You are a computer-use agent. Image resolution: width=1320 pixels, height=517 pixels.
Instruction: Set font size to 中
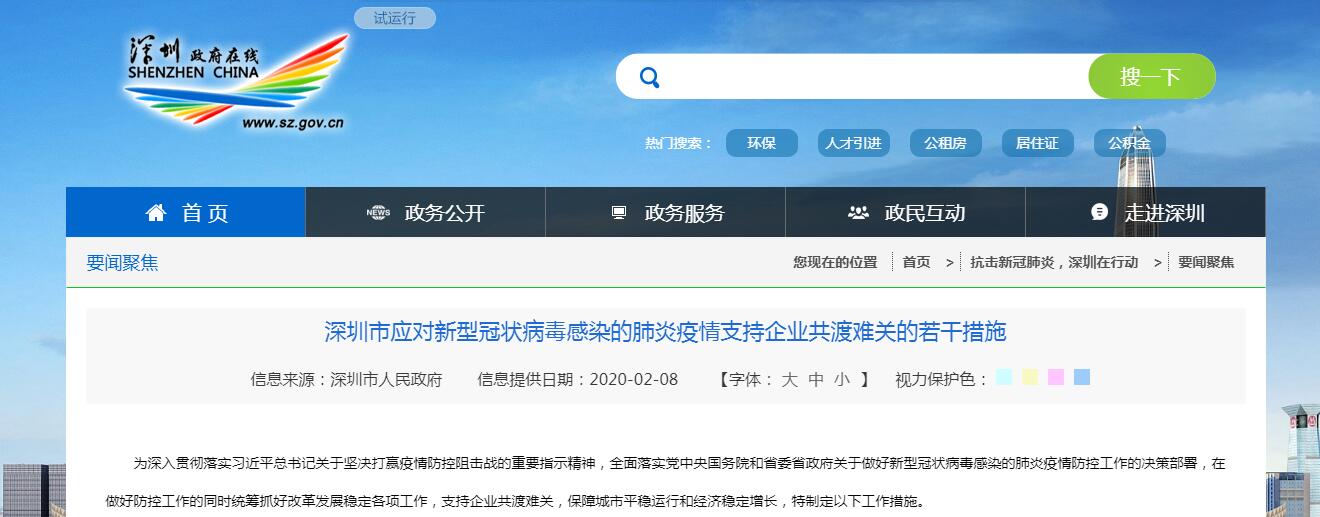(816, 379)
